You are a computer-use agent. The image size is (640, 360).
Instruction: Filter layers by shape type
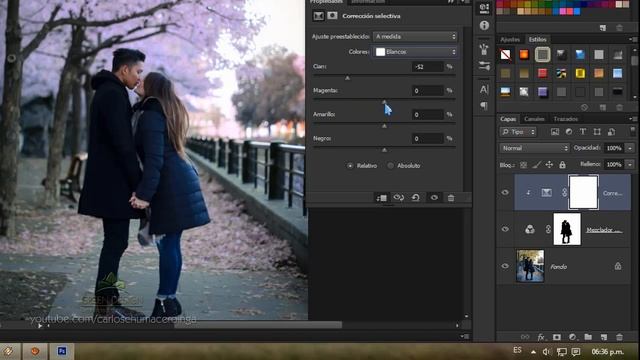click(597, 132)
